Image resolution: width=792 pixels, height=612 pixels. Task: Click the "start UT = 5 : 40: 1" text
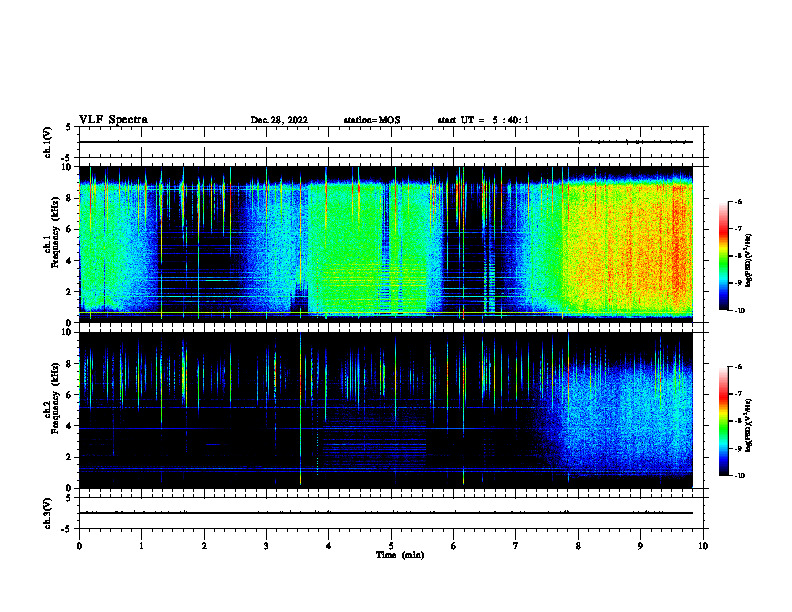click(x=483, y=120)
